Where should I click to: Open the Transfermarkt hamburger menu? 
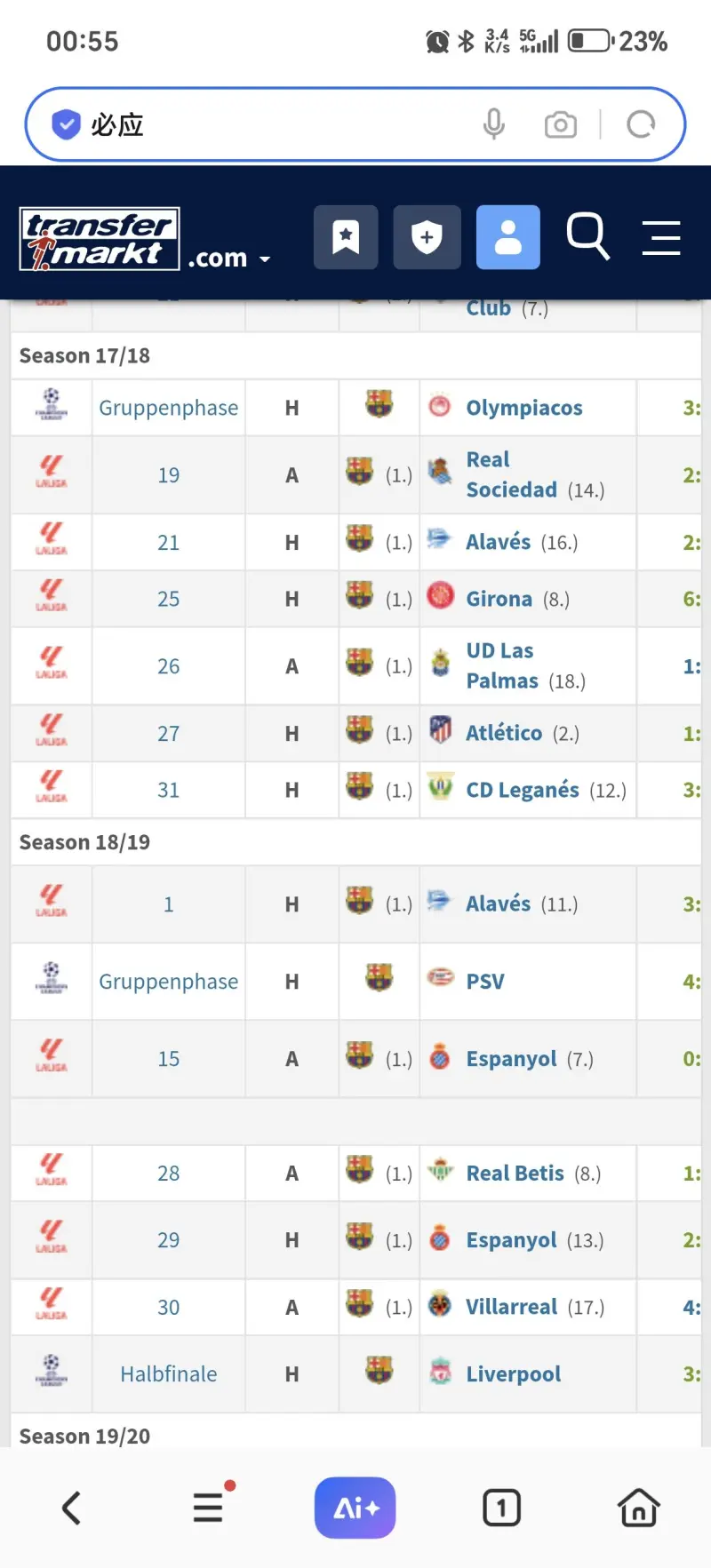coord(661,237)
